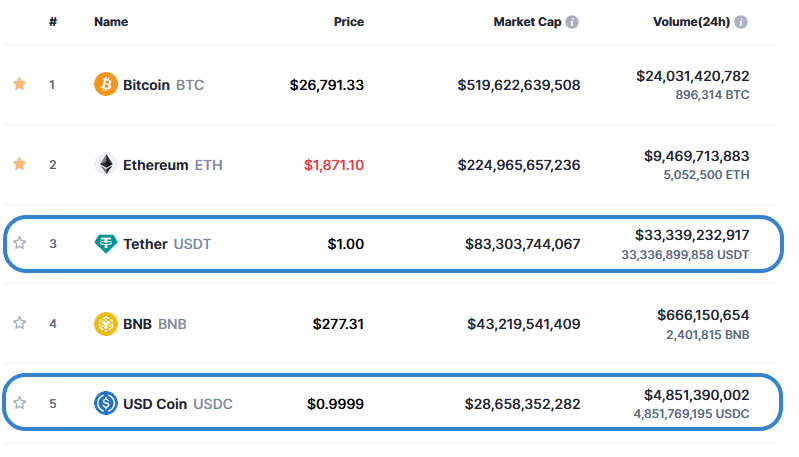Unstar Ethereum in the watchlist

coord(19,165)
